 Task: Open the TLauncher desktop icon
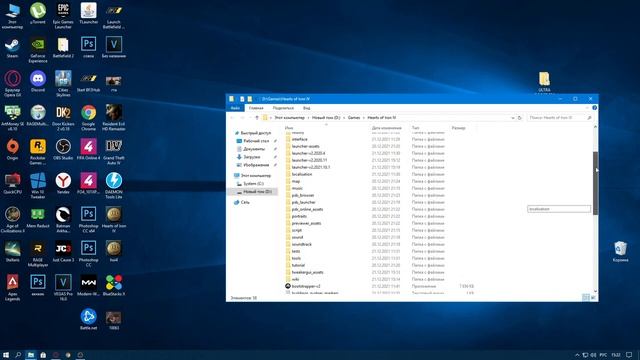click(x=88, y=14)
